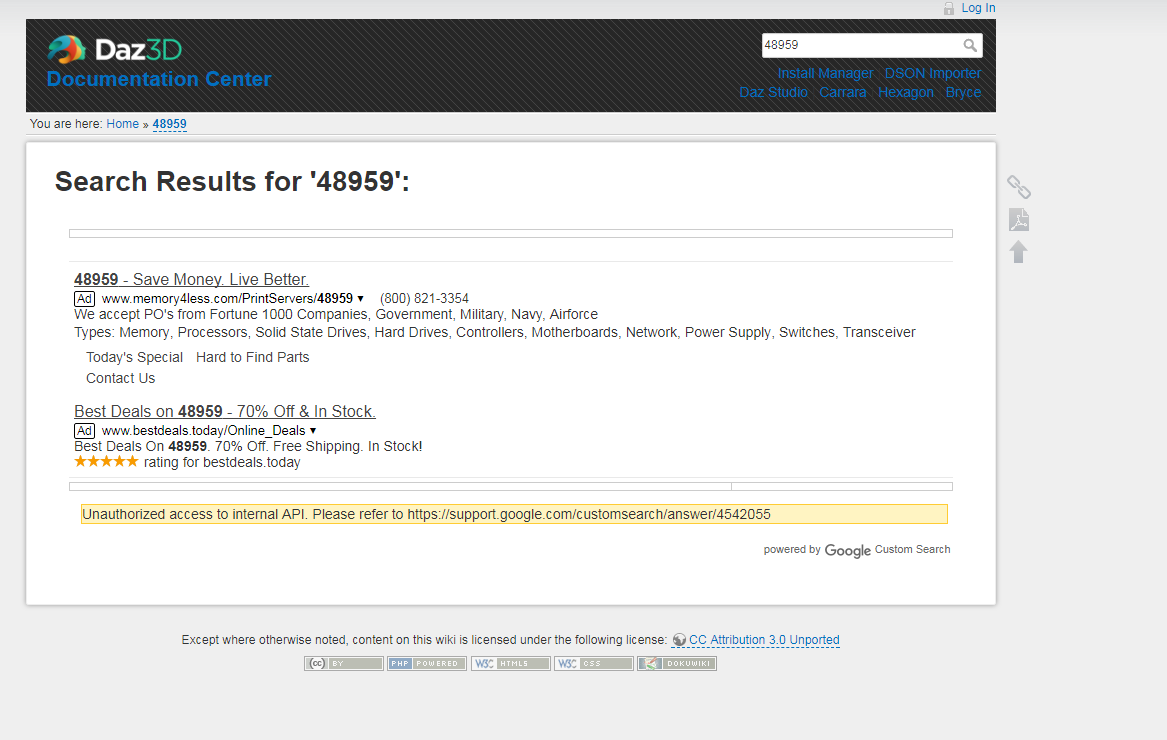Click the 48959 breadcrumb link
The height and width of the screenshot is (740, 1167).
coord(170,124)
